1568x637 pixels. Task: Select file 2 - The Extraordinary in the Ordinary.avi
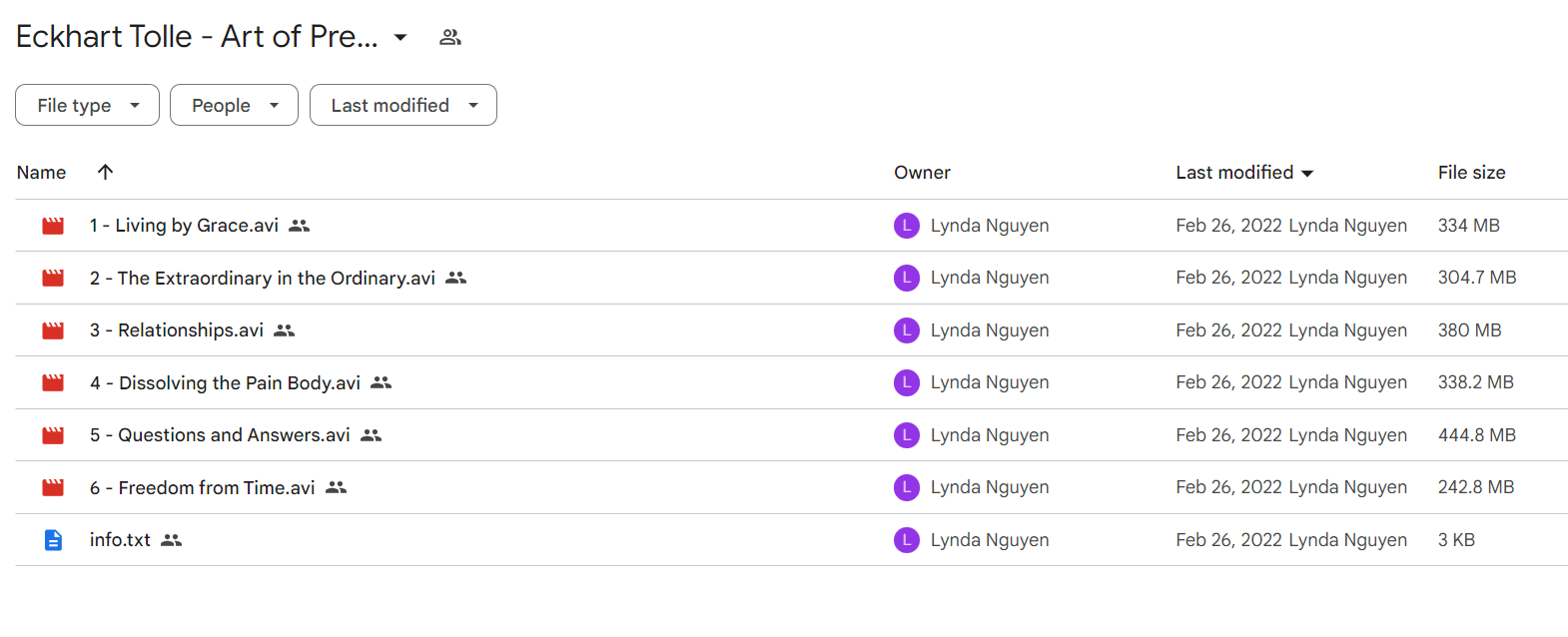point(263,278)
